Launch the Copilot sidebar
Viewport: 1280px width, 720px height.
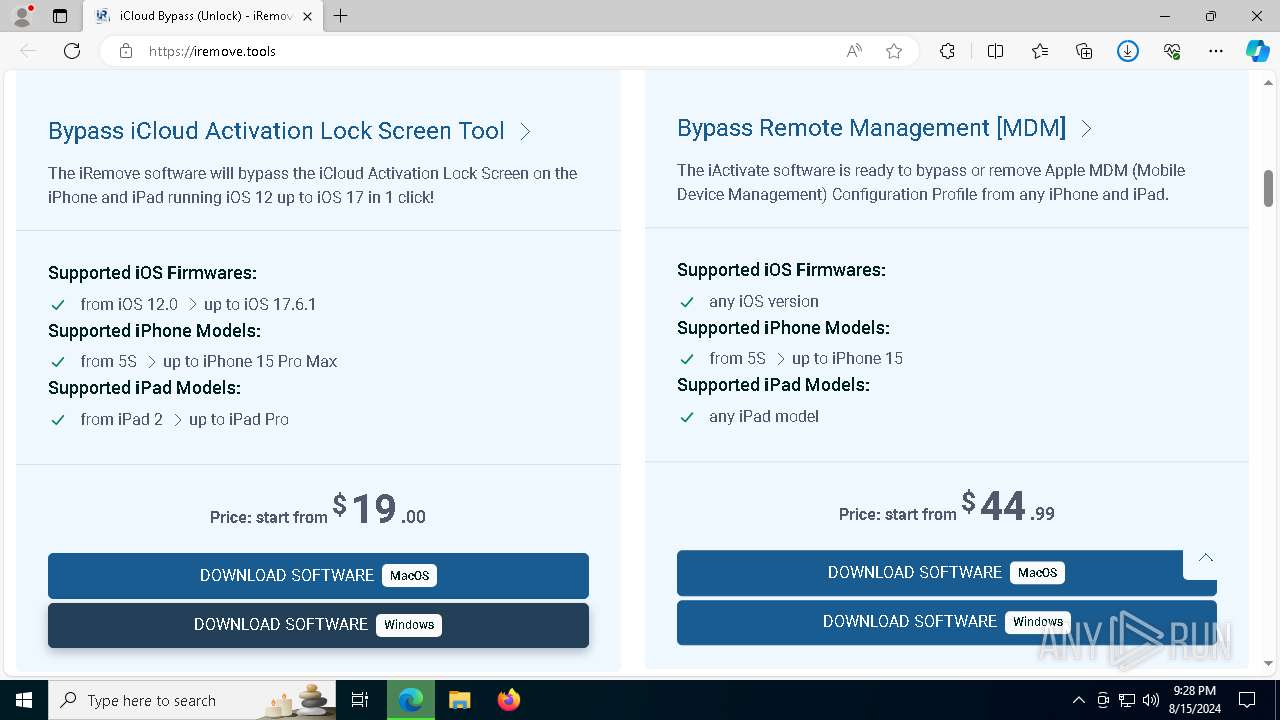click(1257, 51)
